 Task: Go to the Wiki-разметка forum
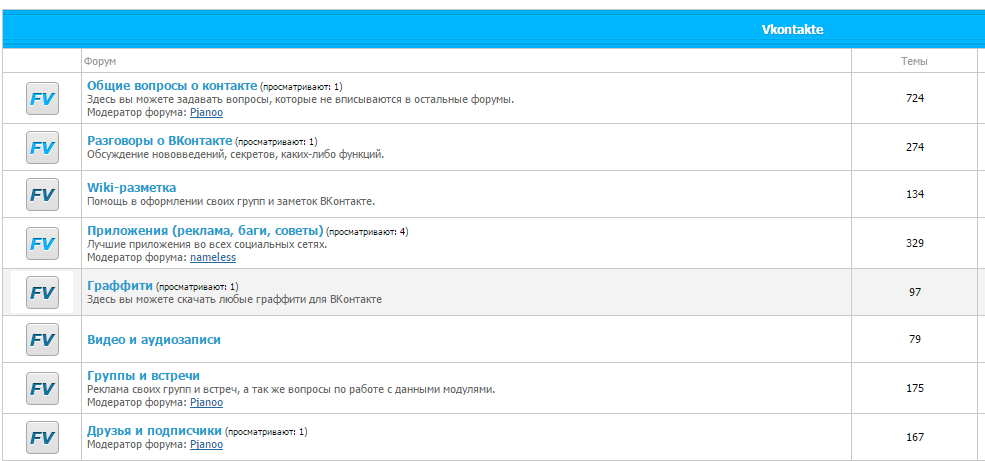click(x=131, y=187)
